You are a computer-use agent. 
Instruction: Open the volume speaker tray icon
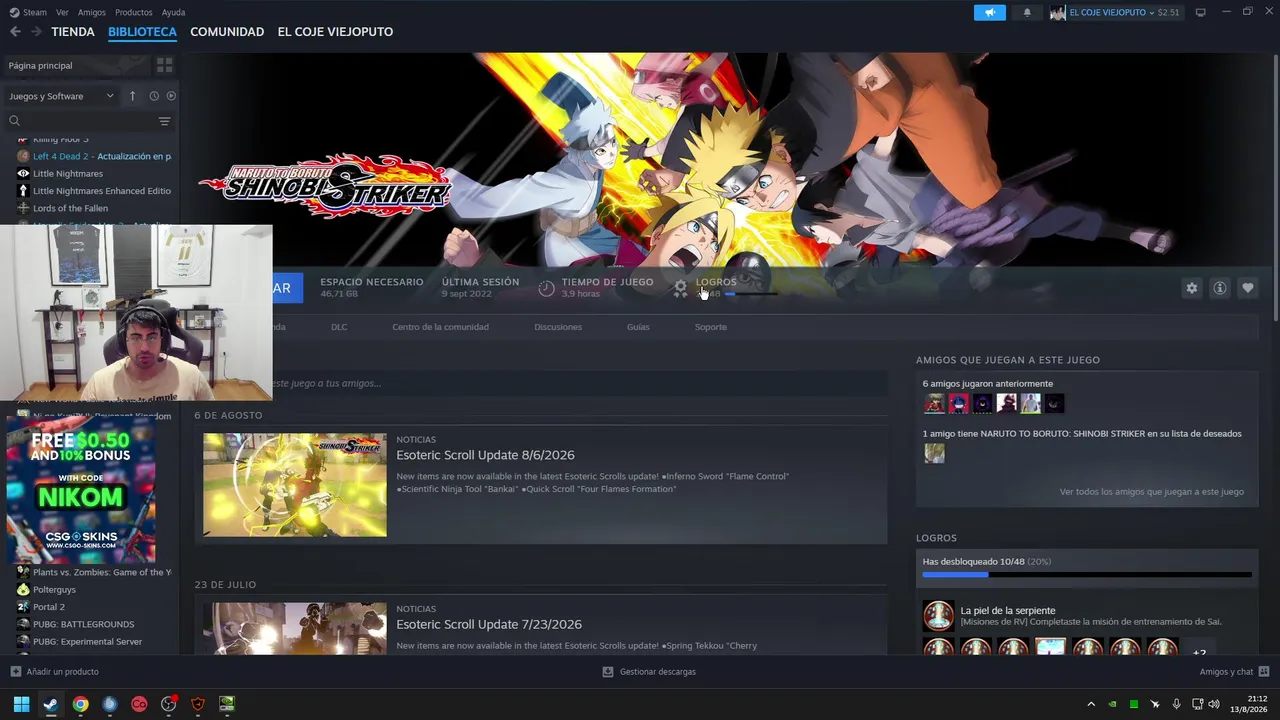click(1214, 704)
